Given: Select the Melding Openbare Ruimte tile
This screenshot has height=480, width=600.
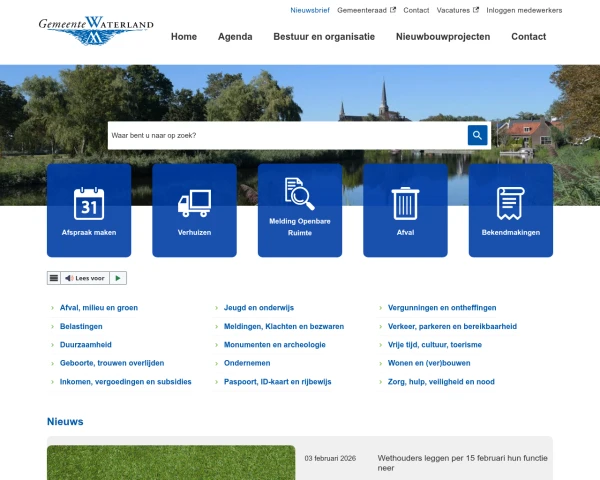Looking at the screenshot, I should coord(300,210).
